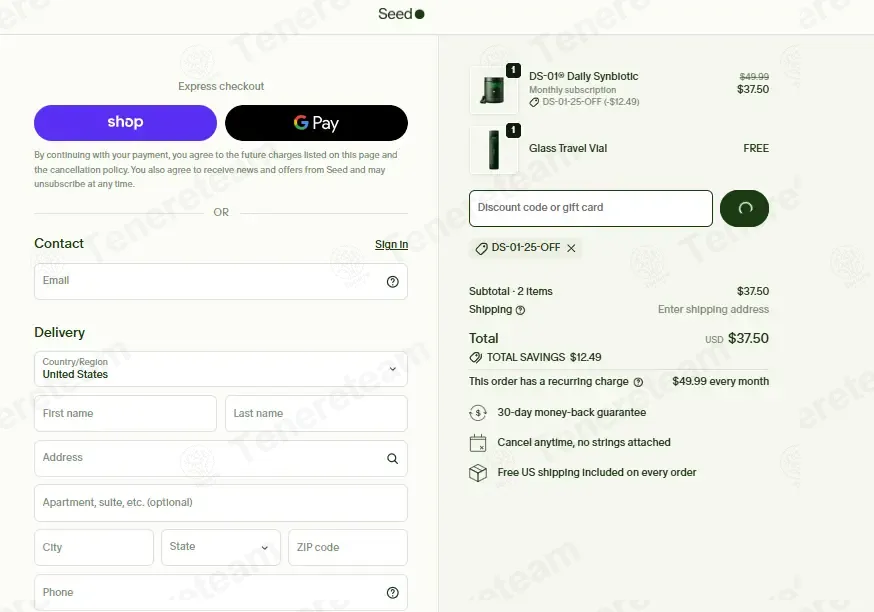
Task: Click the 'Enter shipping address' text
Action: (x=713, y=310)
